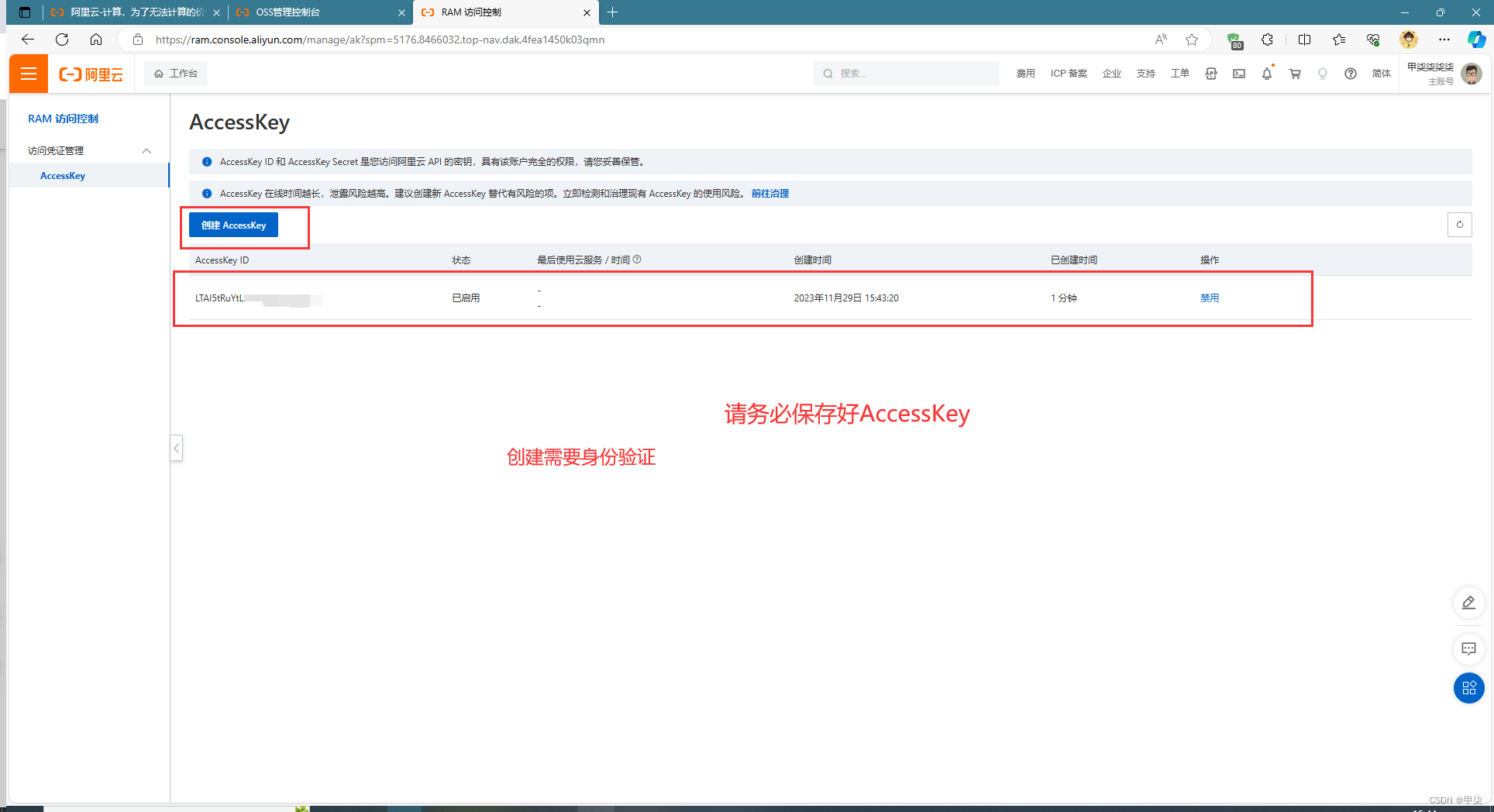The height and width of the screenshot is (812, 1494).
Task: Close the OSS管理控制台 browser tab
Action: 401,12
